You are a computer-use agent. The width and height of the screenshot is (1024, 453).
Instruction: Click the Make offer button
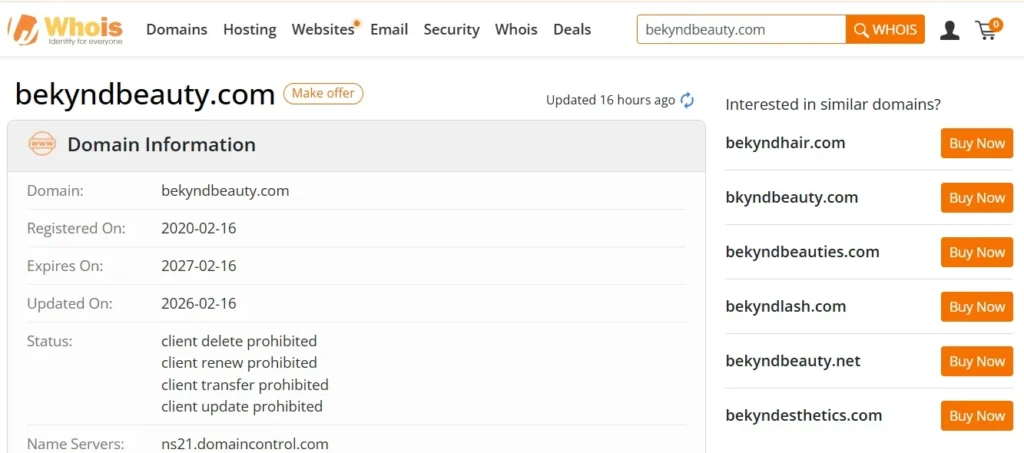(x=323, y=93)
